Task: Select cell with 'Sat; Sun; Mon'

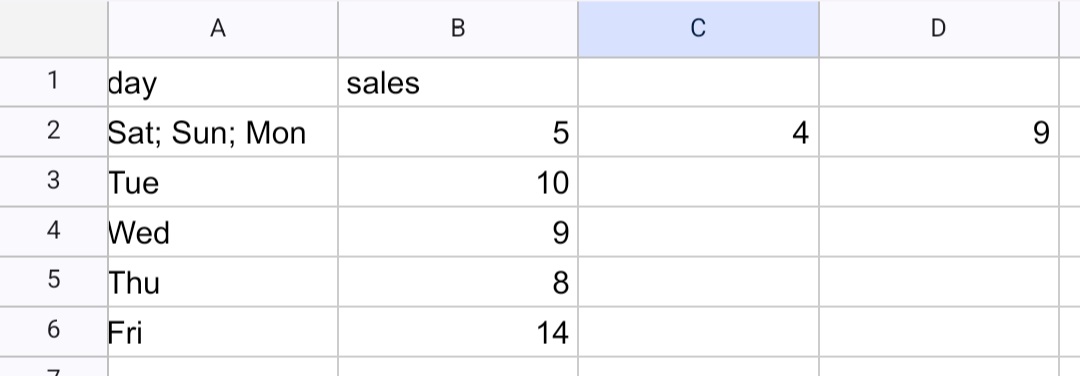Action: [x=222, y=132]
